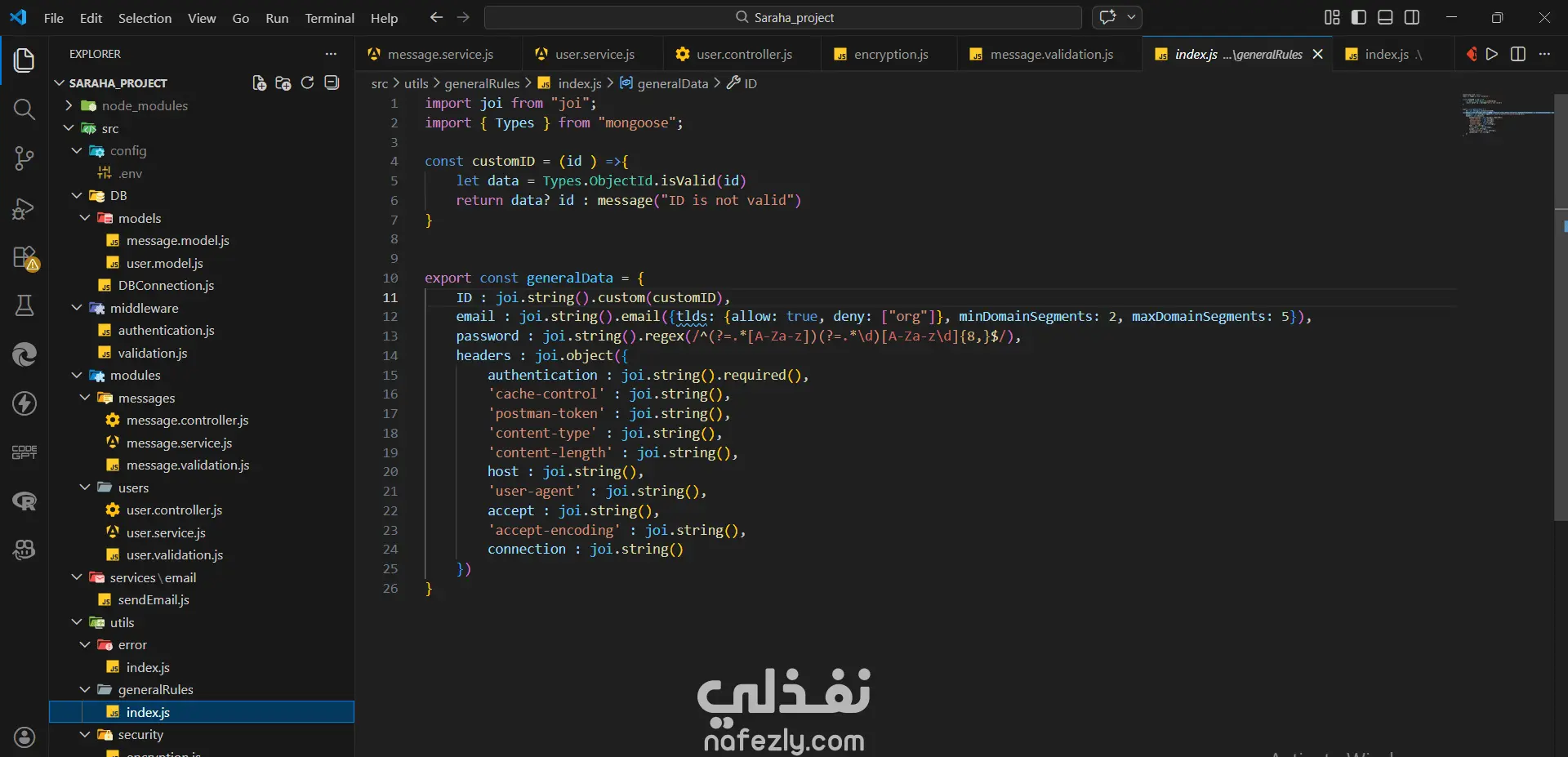The height and width of the screenshot is (757, 1568).
Task: Open the Copilot chat icon in title bar
Action: [1107, 17]
